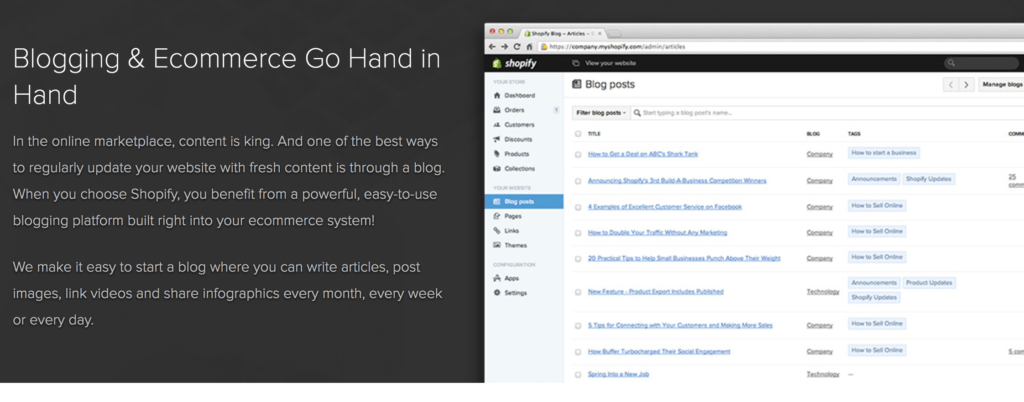Click the browser home icon

[528, 47]
